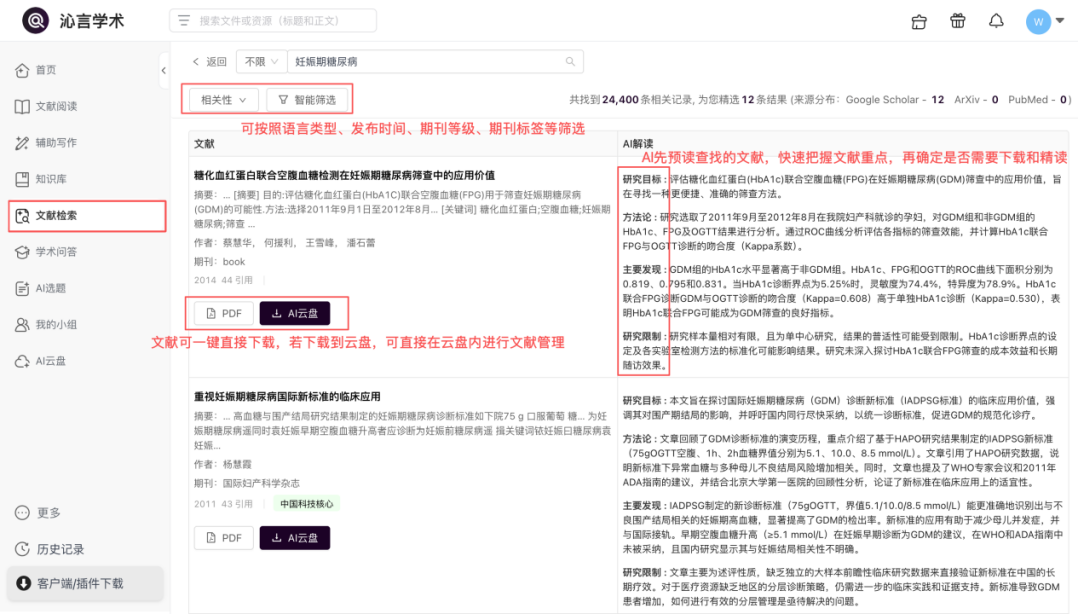Viewport: 1078px width, 614px height.
Task: Expand the 不限 search scope dropdown
Action: 260,62
